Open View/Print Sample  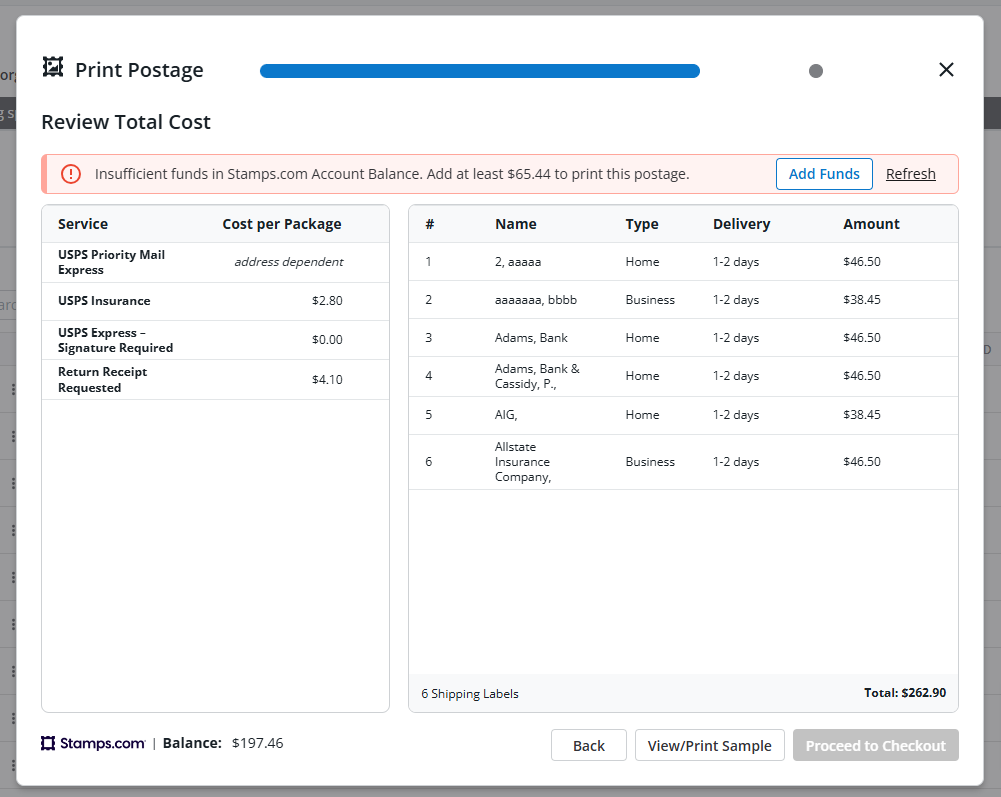(x=709, y=745)
